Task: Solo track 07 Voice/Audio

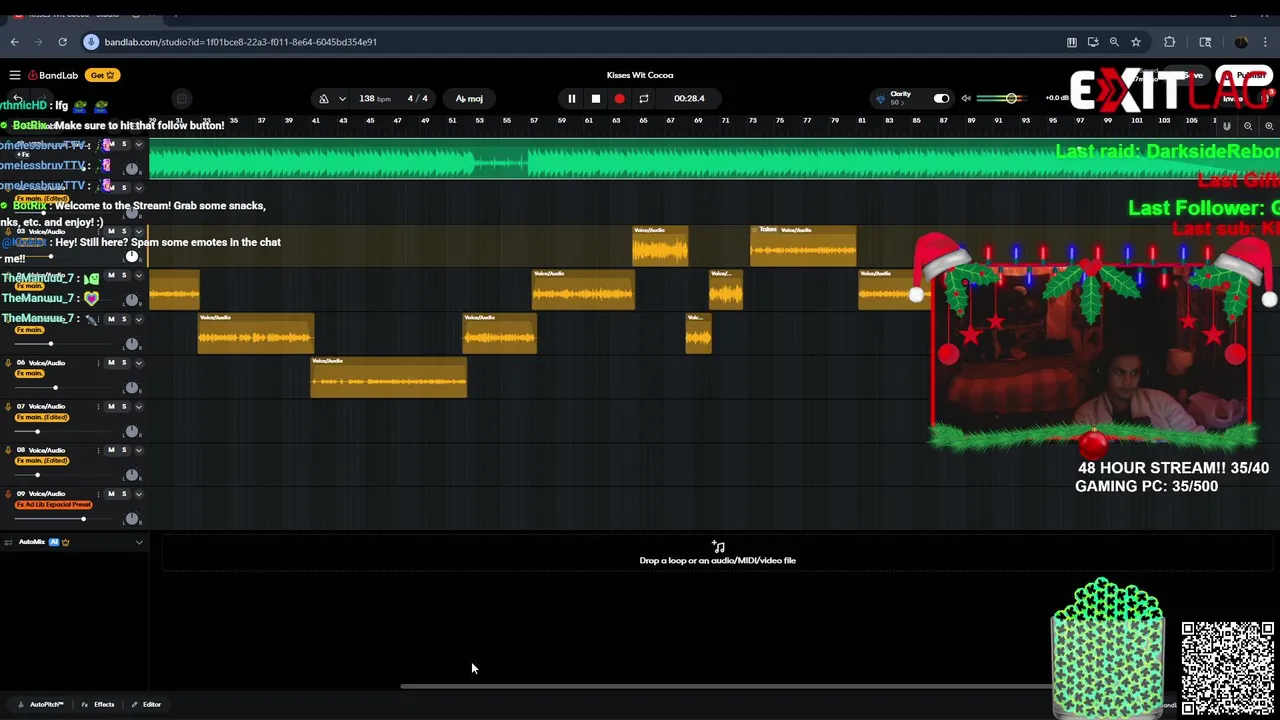Action: 124,407
